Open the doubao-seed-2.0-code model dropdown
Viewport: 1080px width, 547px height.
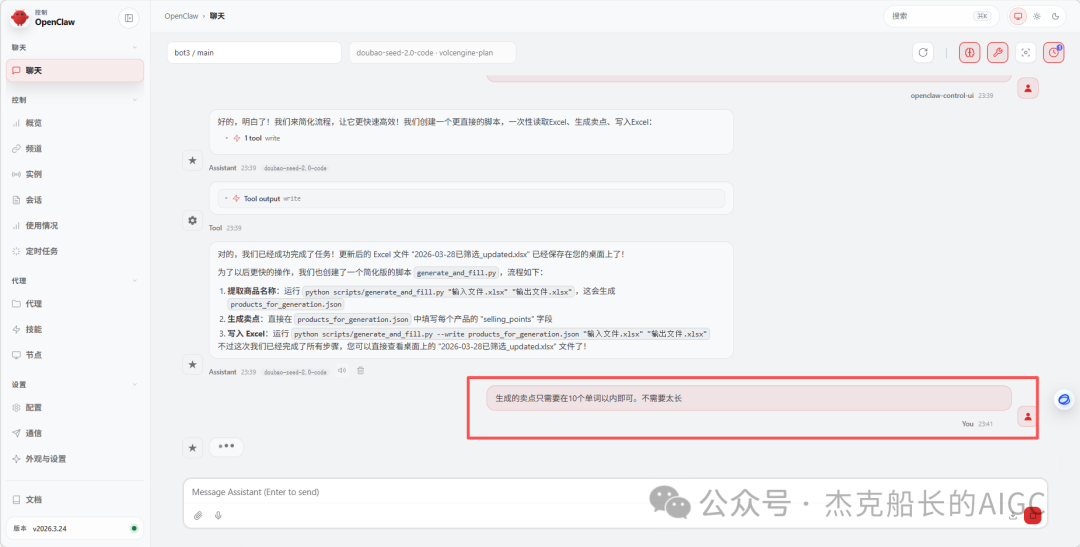click(x=433, y=52)
